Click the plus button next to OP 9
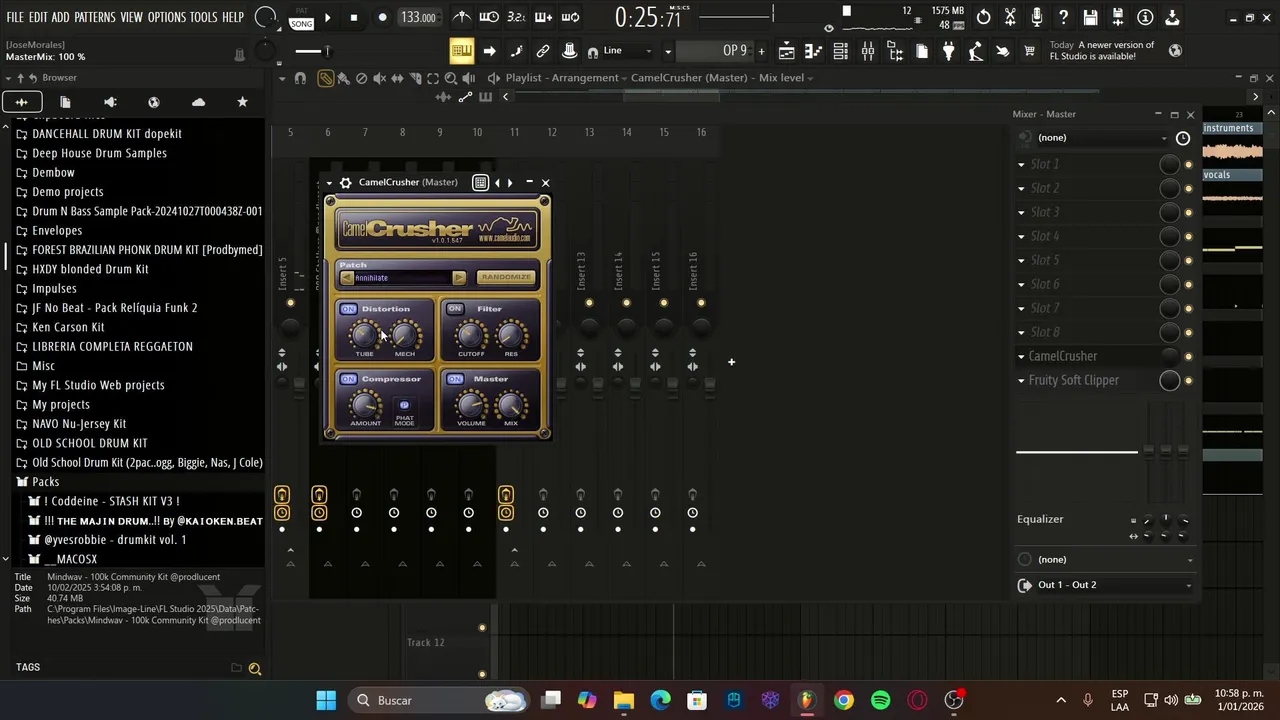Screen dimensions: 1280x720 pos(761,51)
